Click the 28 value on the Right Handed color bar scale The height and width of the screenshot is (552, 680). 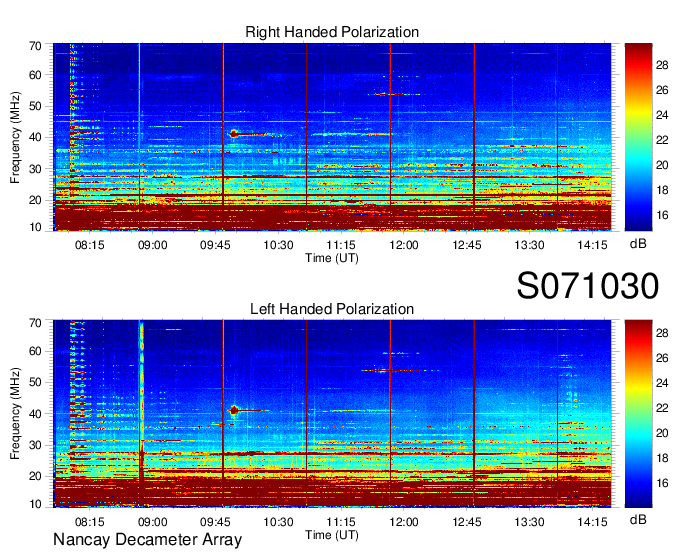coord(662,65)
